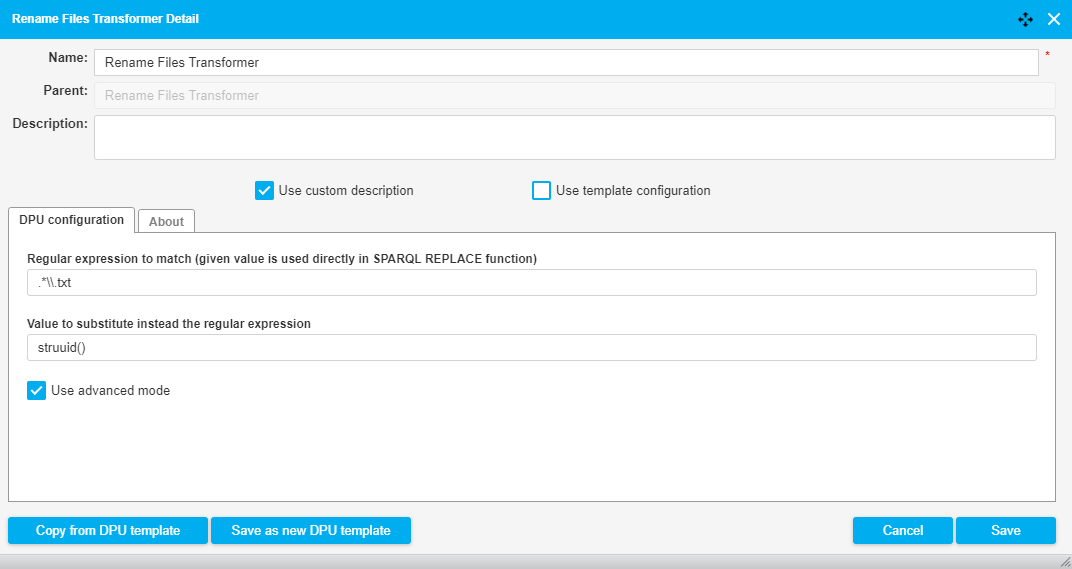Save the transformer configuration

tap(1005, 530)
